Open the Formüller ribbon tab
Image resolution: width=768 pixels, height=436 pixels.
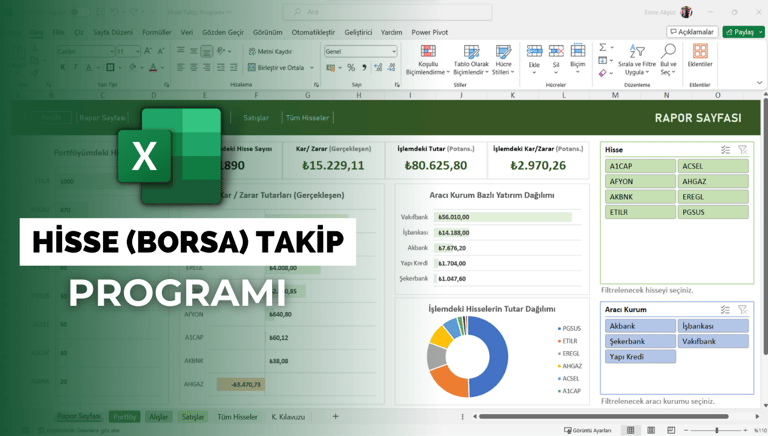157,32
